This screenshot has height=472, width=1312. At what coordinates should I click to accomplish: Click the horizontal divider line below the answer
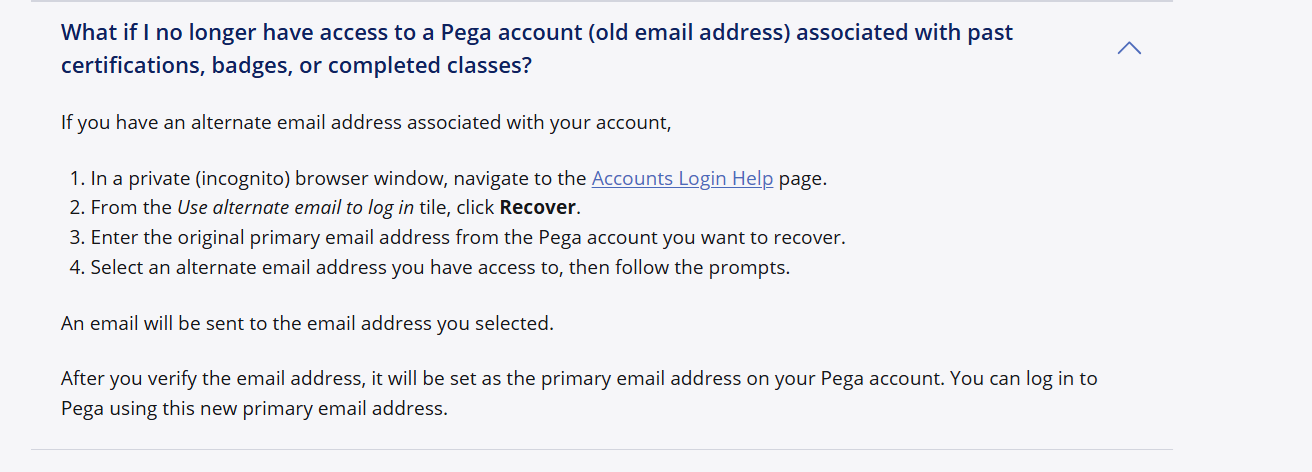click(601, 449)
